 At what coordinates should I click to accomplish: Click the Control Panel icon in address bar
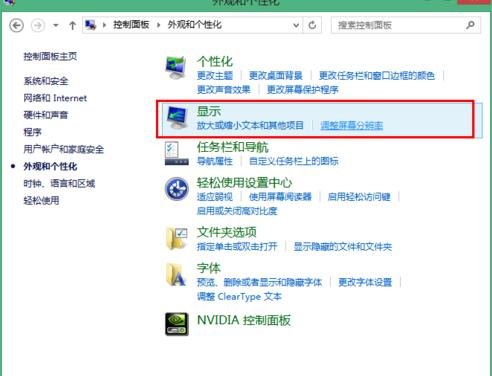pyautogui.click(x=91, y=25)
